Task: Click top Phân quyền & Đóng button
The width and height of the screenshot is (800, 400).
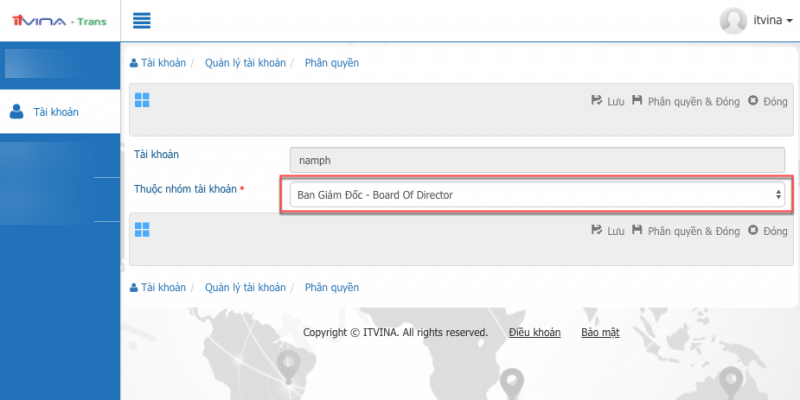Action: (685, 101)
